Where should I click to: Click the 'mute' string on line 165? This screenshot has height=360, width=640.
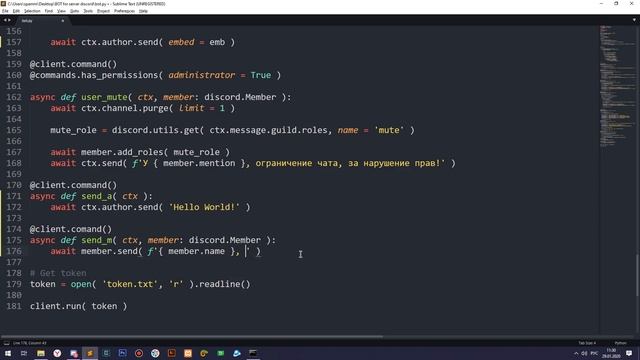(389, 130)
